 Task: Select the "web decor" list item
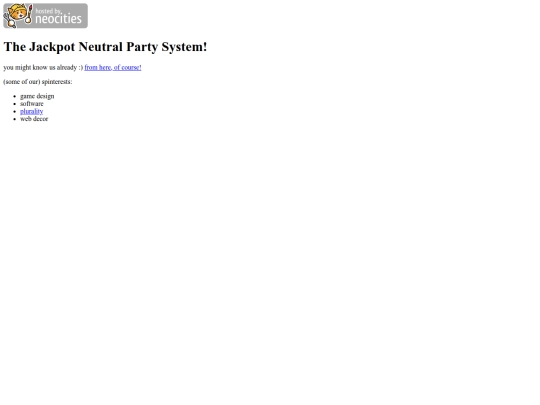click(x=34, y=119)
